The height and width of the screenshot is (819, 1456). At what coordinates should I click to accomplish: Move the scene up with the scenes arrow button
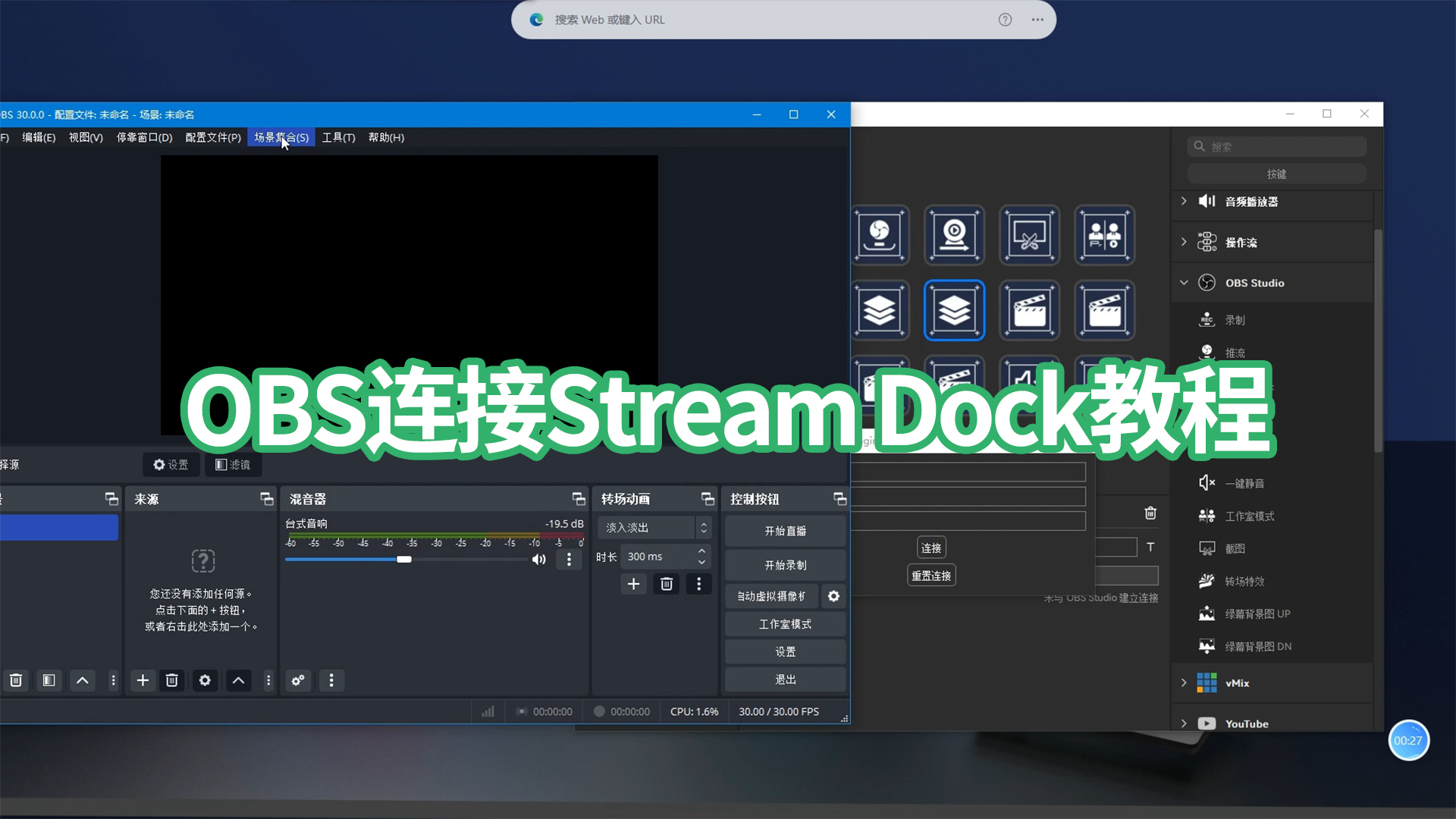click(x=83, y=680)
